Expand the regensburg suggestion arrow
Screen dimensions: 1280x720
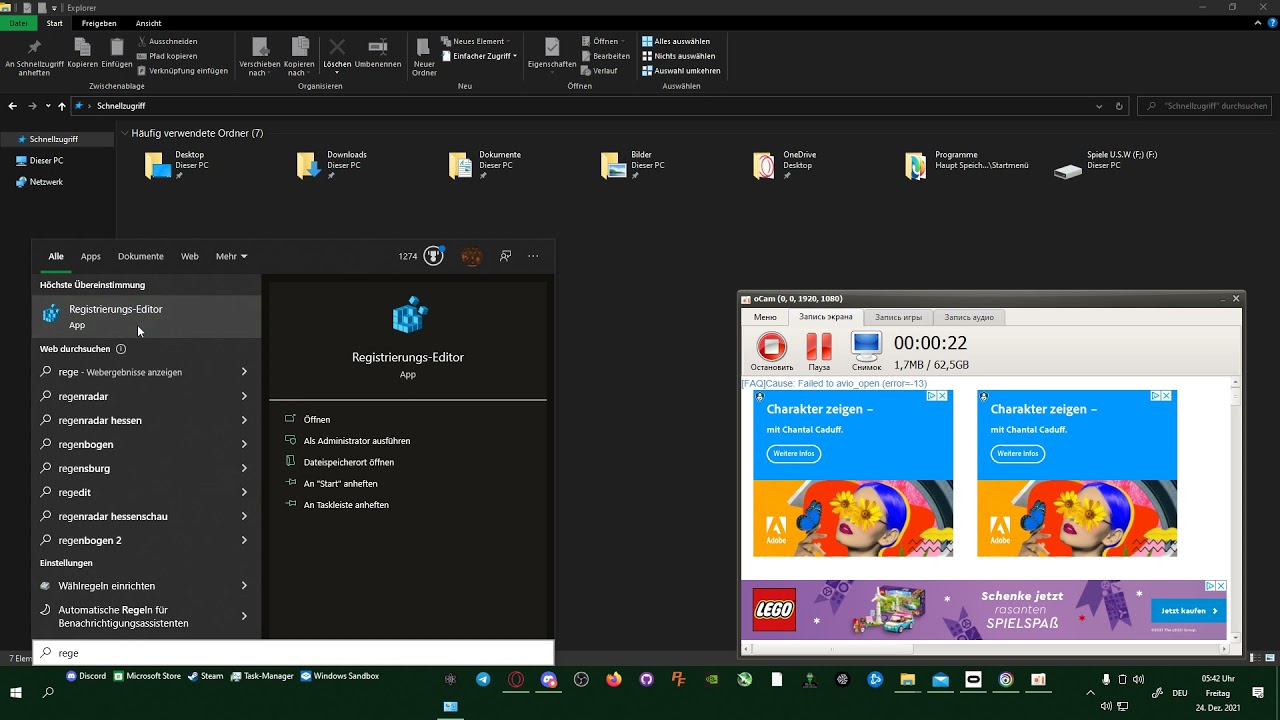tap(244, 468)
